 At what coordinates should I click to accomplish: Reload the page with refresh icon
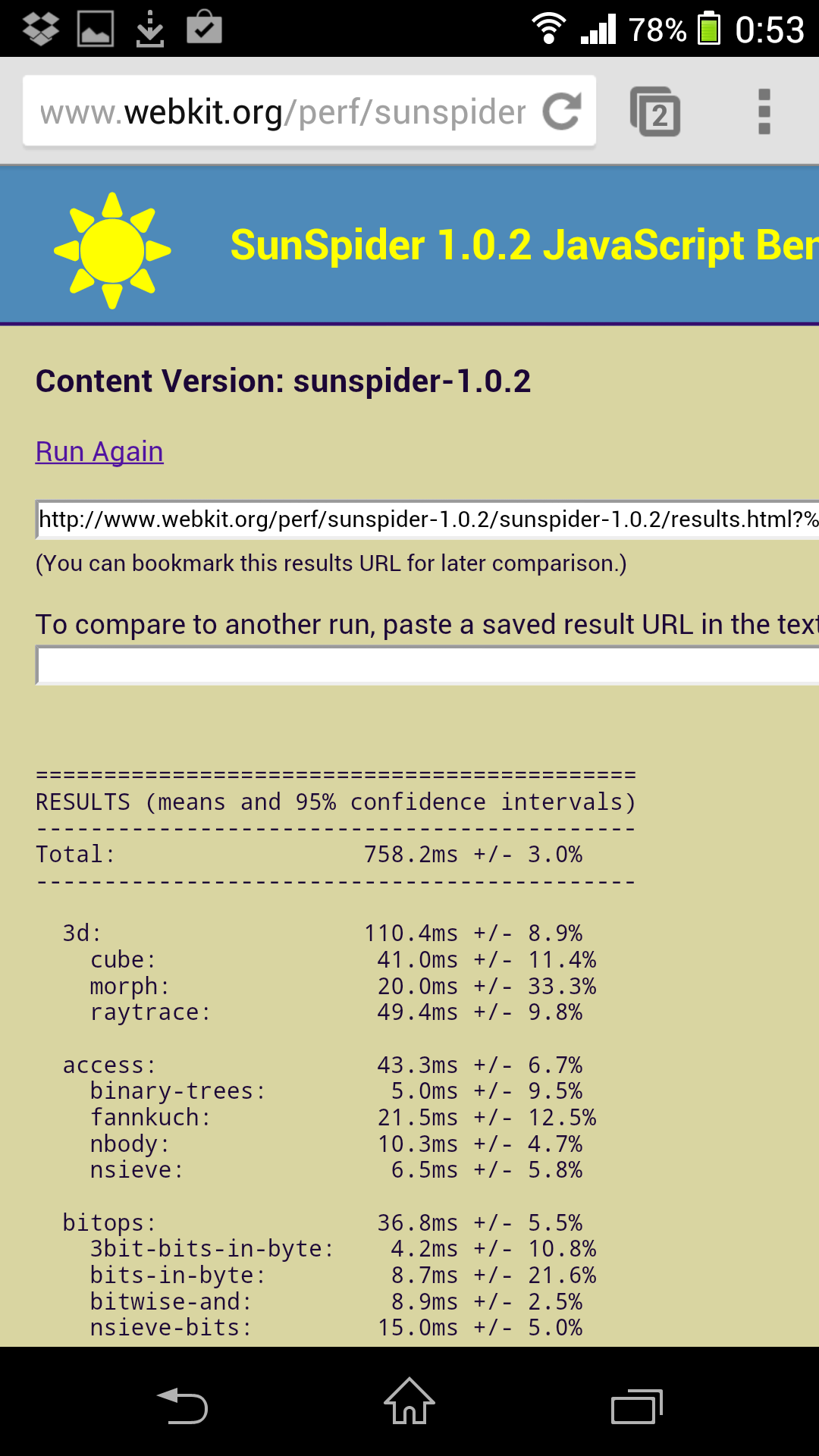pos(562,111)
